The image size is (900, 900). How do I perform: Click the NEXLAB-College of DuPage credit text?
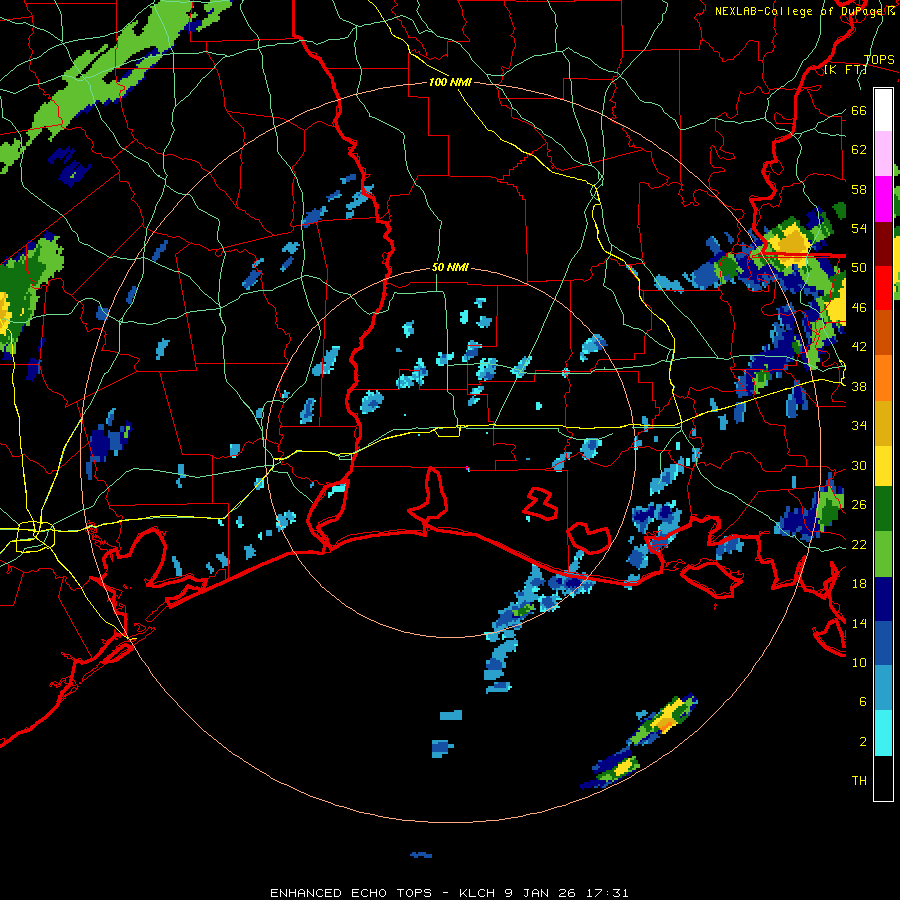pyautogui.click(x=804, y=11)
